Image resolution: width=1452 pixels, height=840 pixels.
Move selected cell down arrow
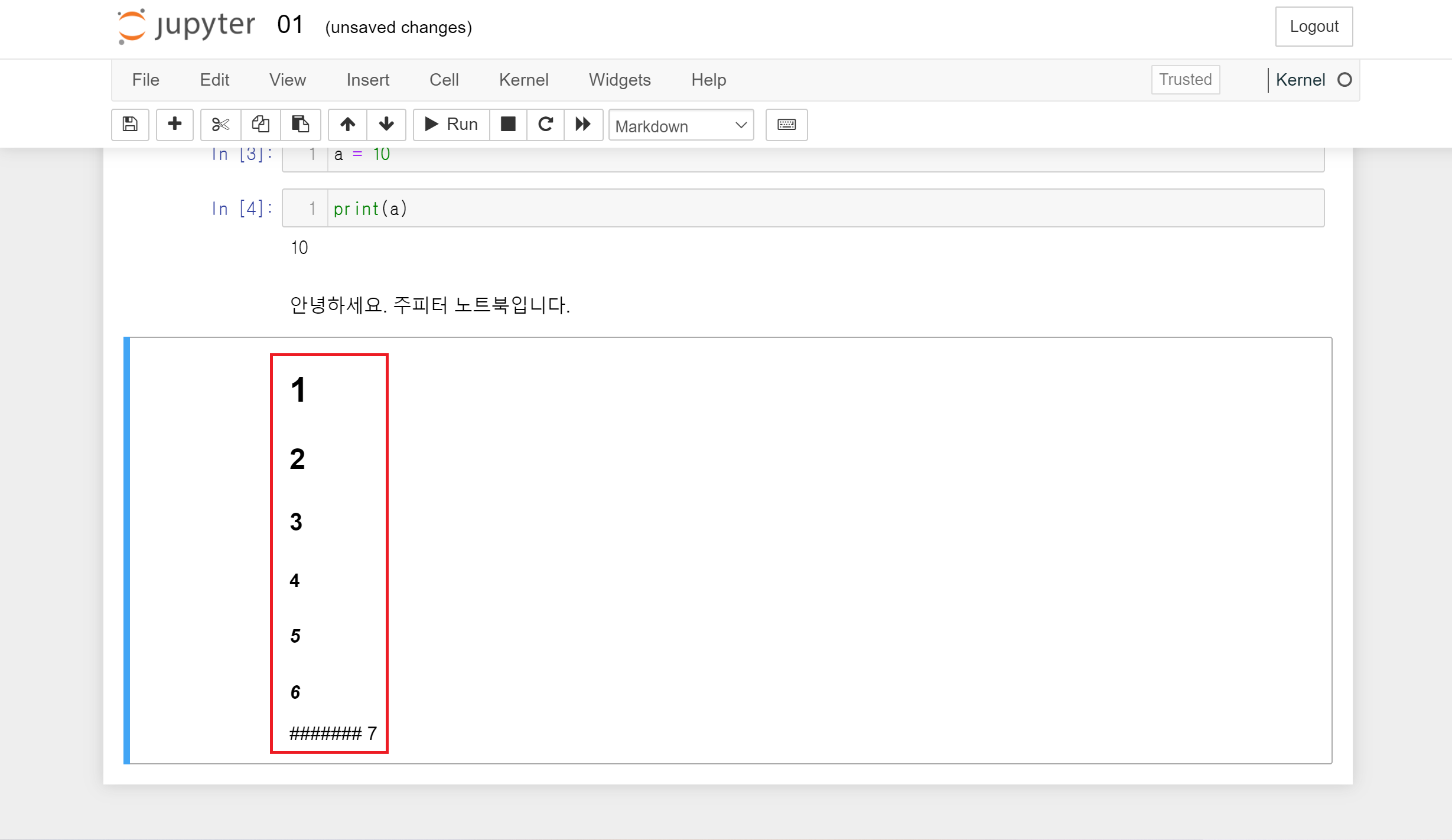386,124
